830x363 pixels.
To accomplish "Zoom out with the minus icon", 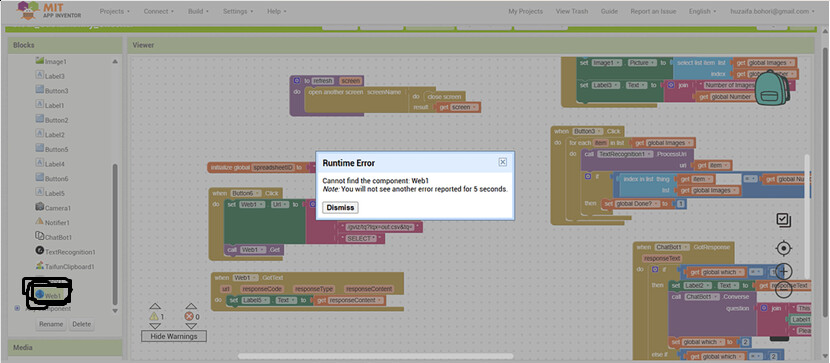I will coord(783,290).
